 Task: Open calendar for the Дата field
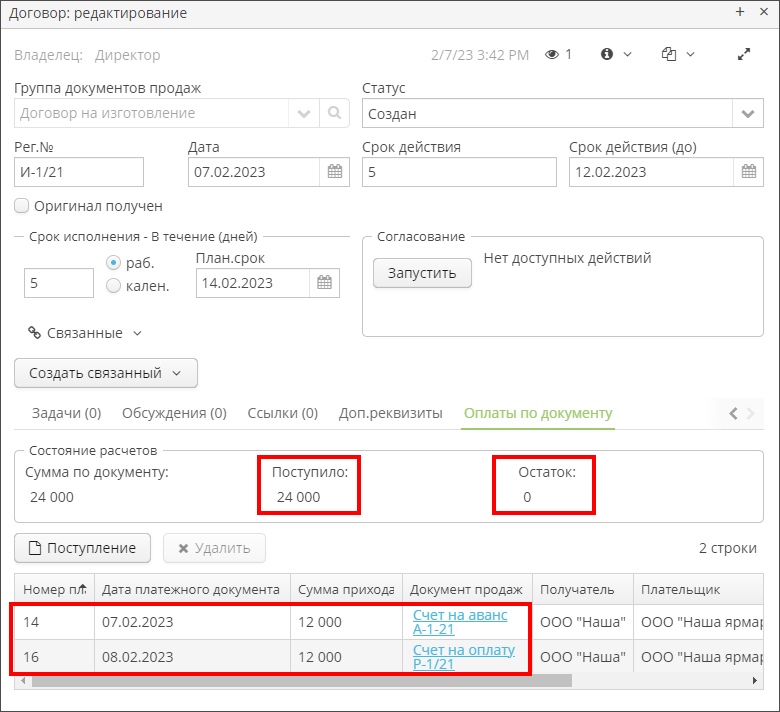[x=335, y=172]
